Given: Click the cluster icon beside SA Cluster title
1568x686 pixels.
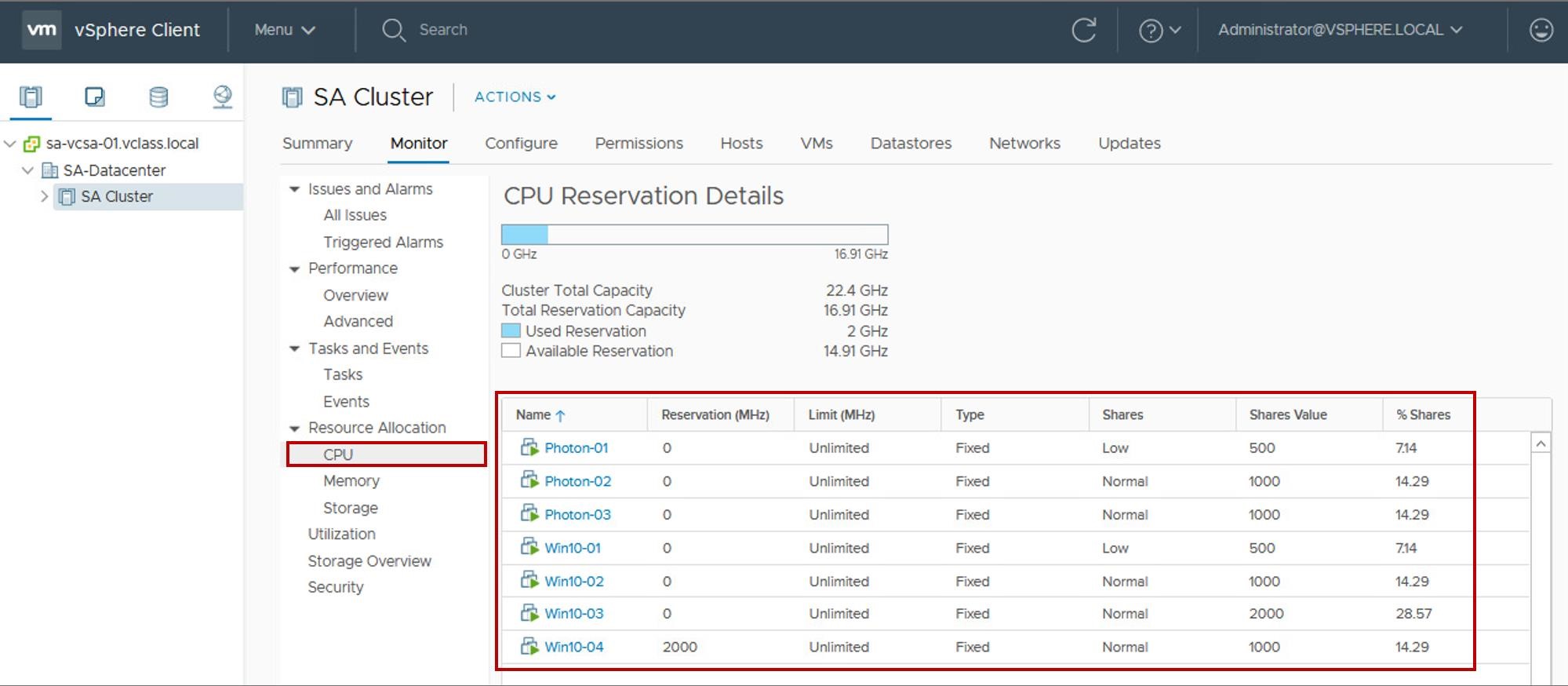Looking at the screenshot, I should 292,97.
